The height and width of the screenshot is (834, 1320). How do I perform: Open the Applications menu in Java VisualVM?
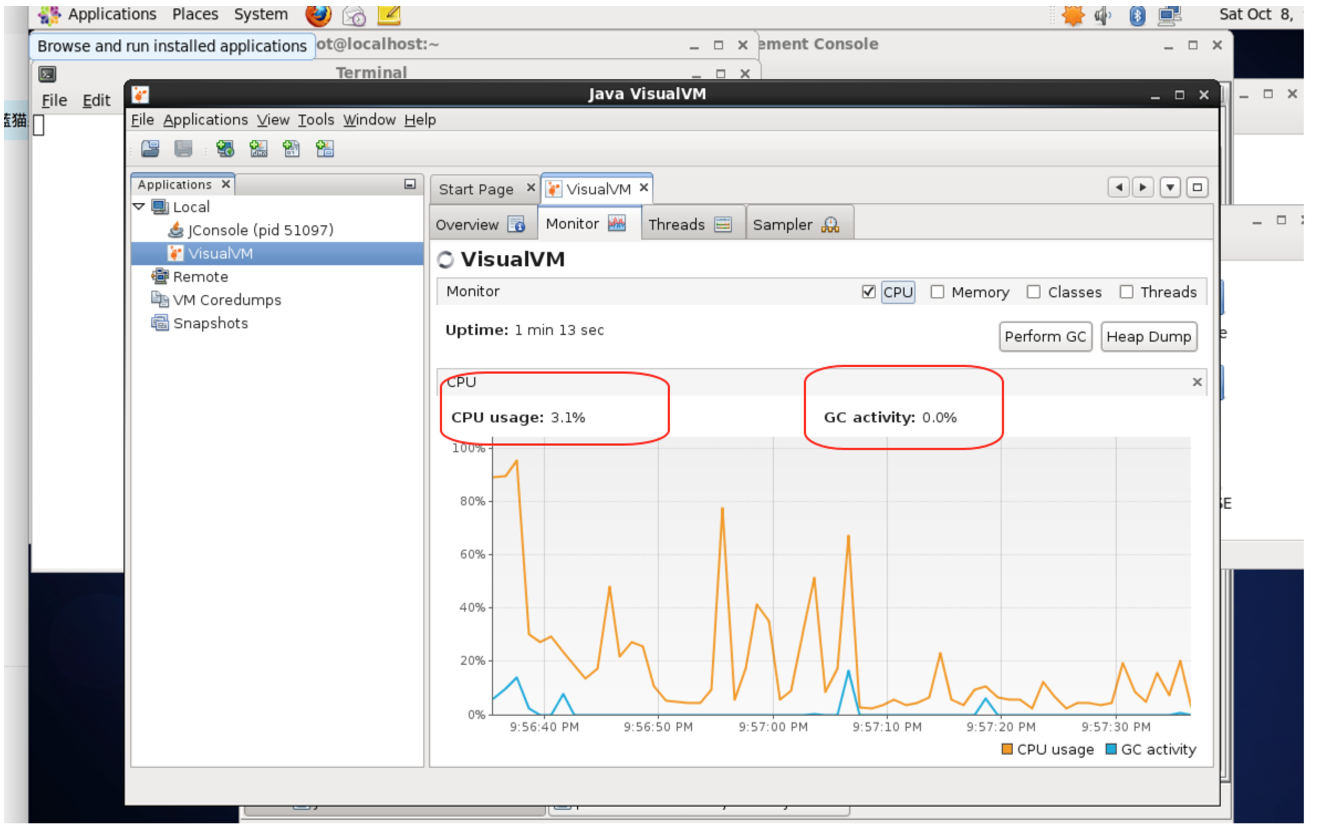pyautogui.click(x=206, y=120)
